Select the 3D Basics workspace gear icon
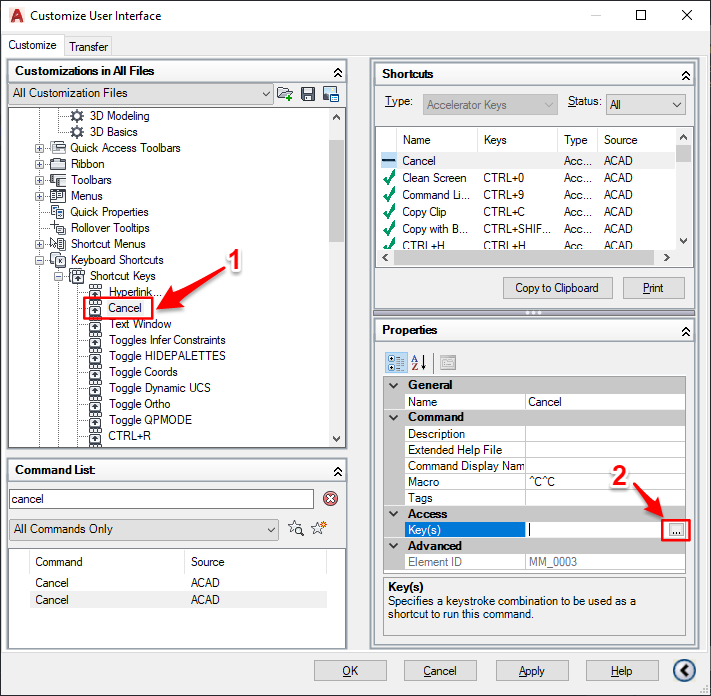The height and width of the screenshot is (696, 711). 77,132
